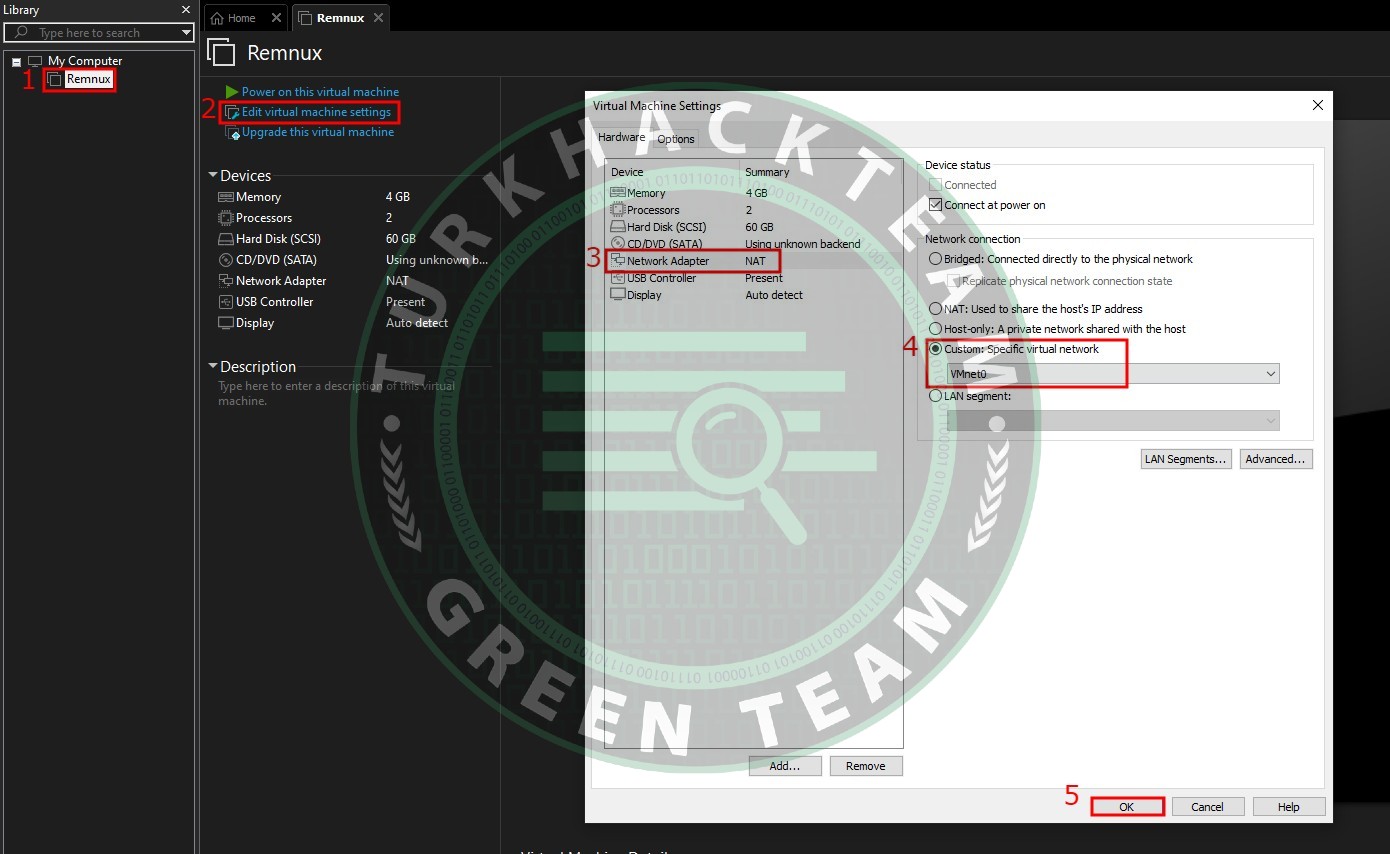
Task: Click the CD/DVD icon in settings dialog
Action: [x=618, y=244]
